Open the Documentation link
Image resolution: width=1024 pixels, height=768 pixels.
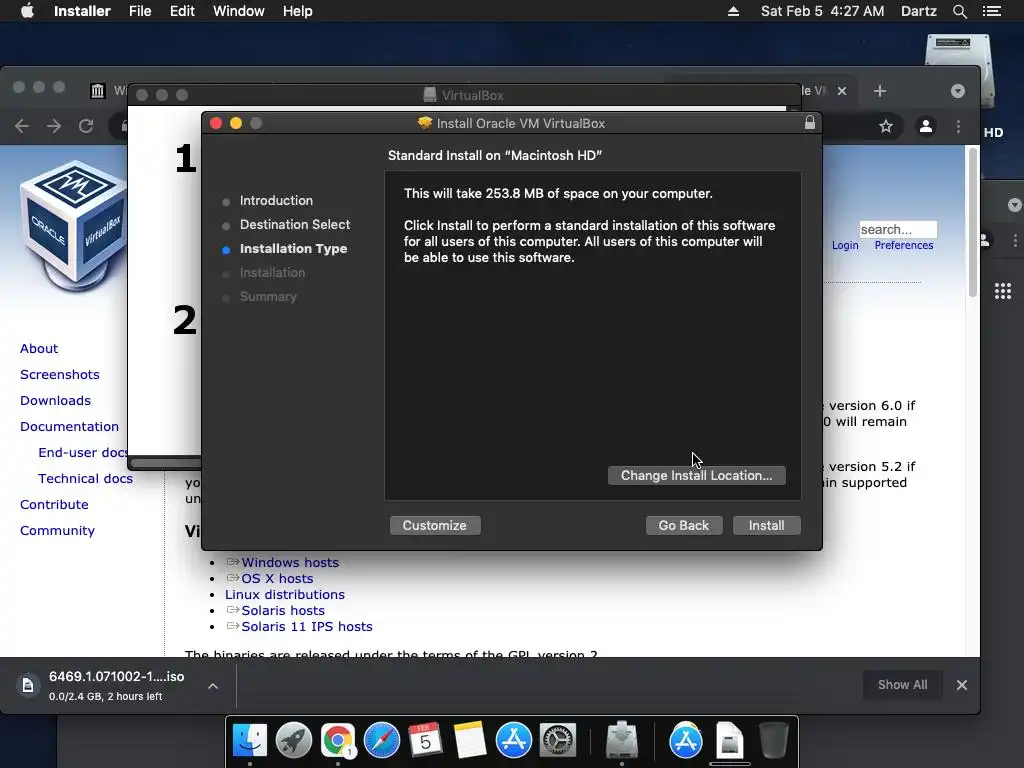pos(70,426)
